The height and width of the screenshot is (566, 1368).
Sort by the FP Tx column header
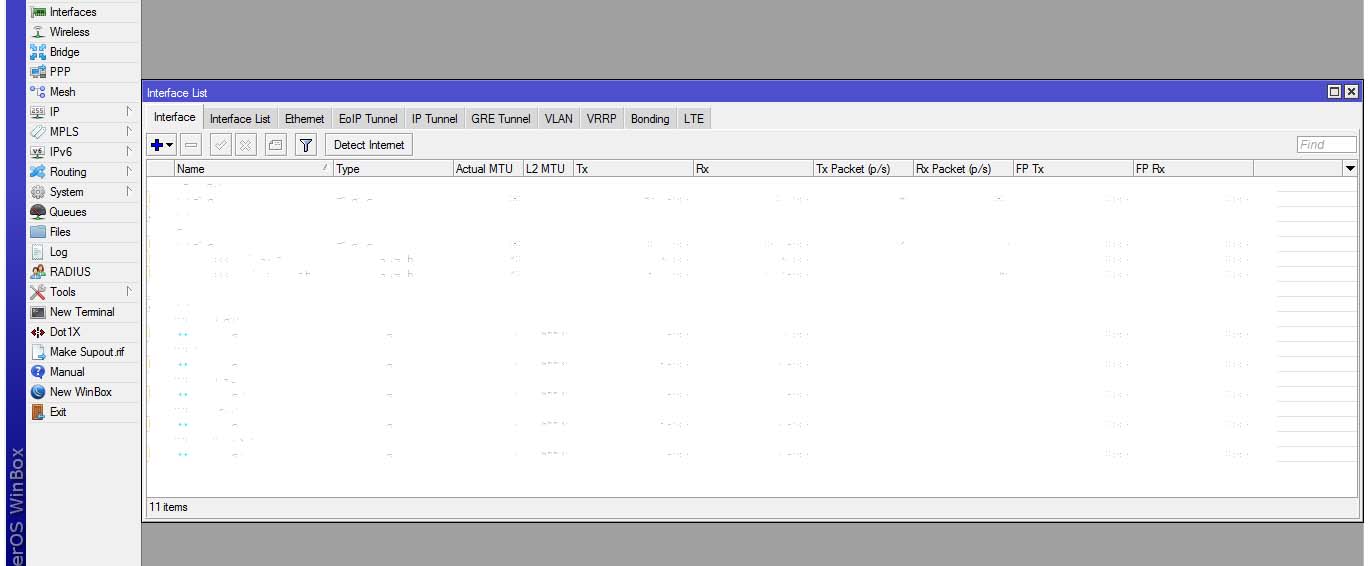point(1073,169)
